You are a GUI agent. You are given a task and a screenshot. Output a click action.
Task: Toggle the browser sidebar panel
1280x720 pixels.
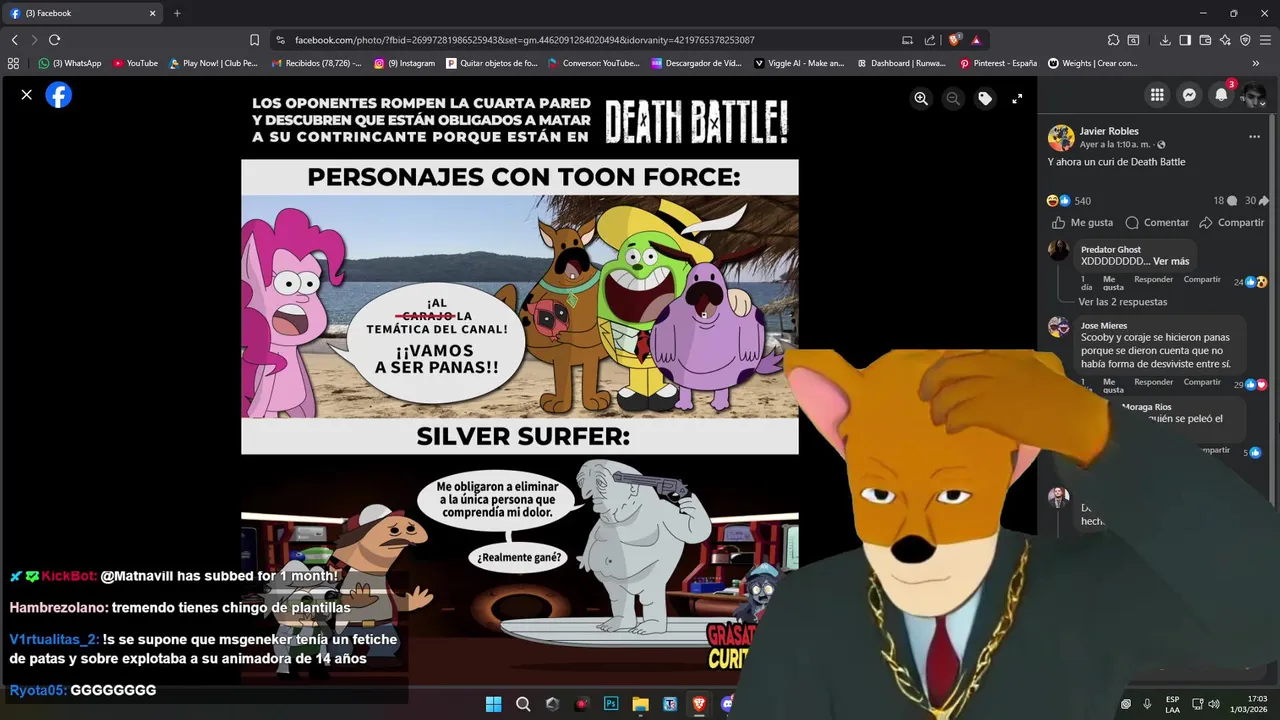[1185, 40]
